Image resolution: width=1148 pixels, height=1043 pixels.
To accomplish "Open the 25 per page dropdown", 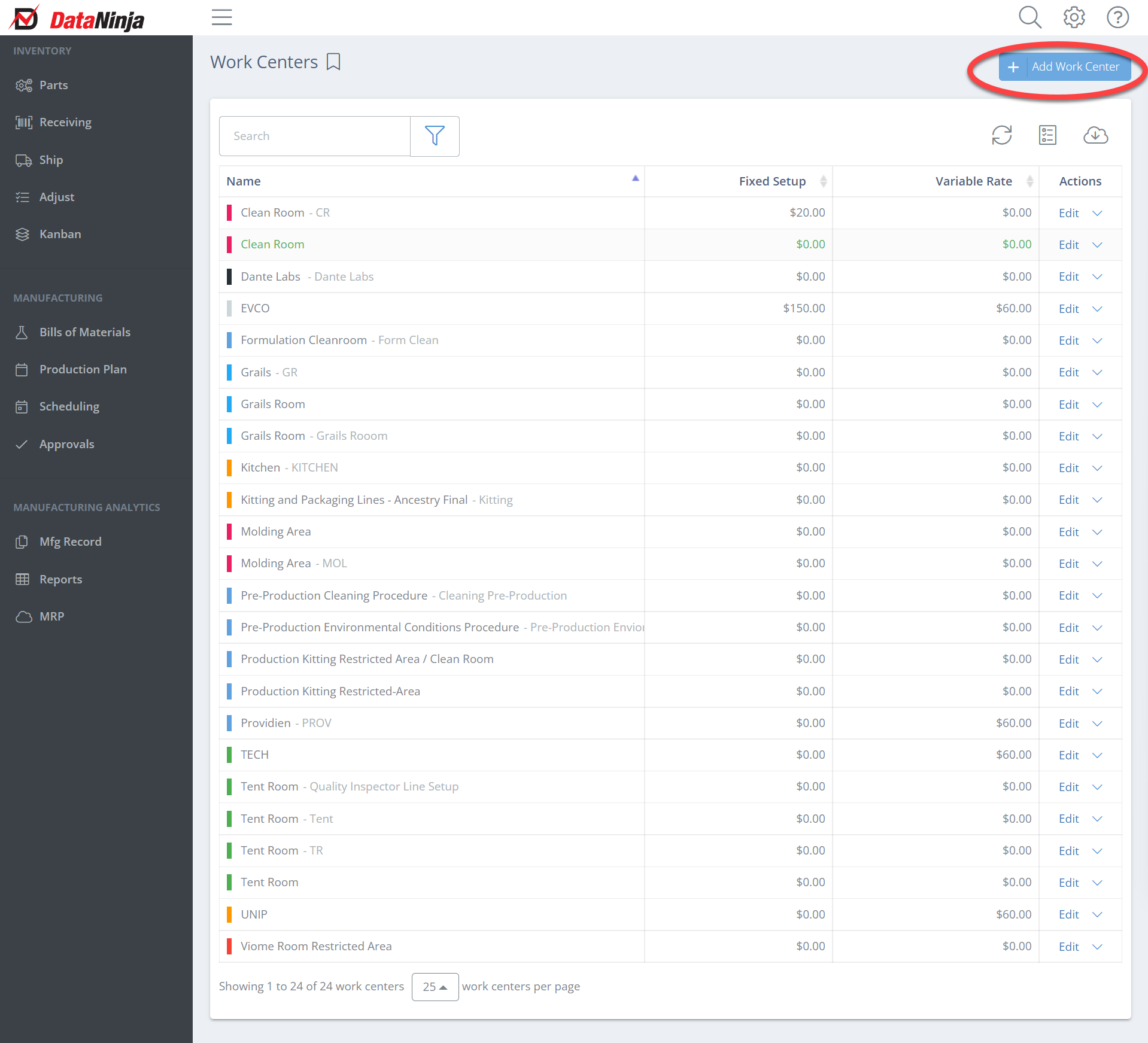I will coord(435,987).
